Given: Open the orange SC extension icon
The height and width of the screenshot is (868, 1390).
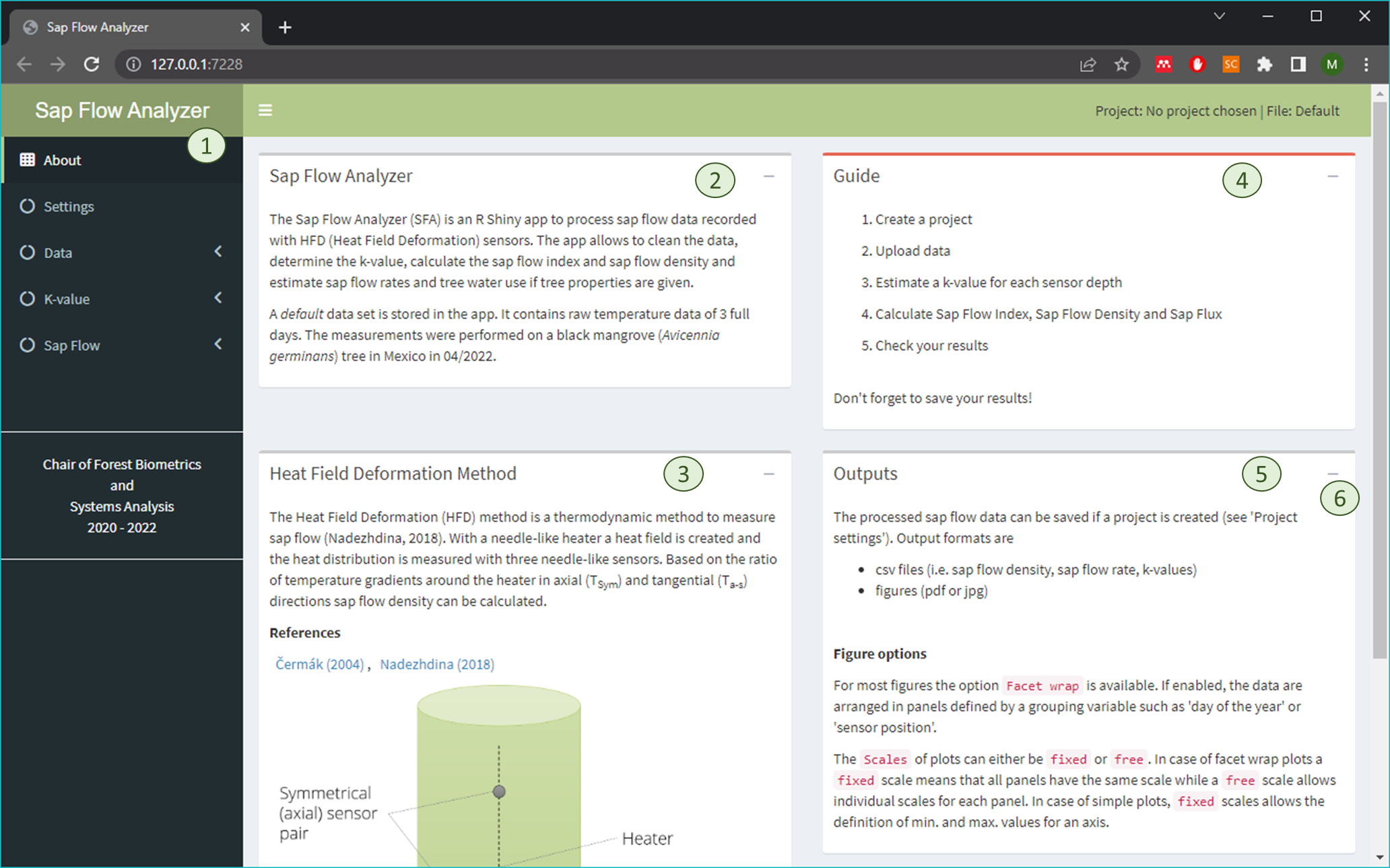Looking at the screenshot, I should coord(1230,64).
